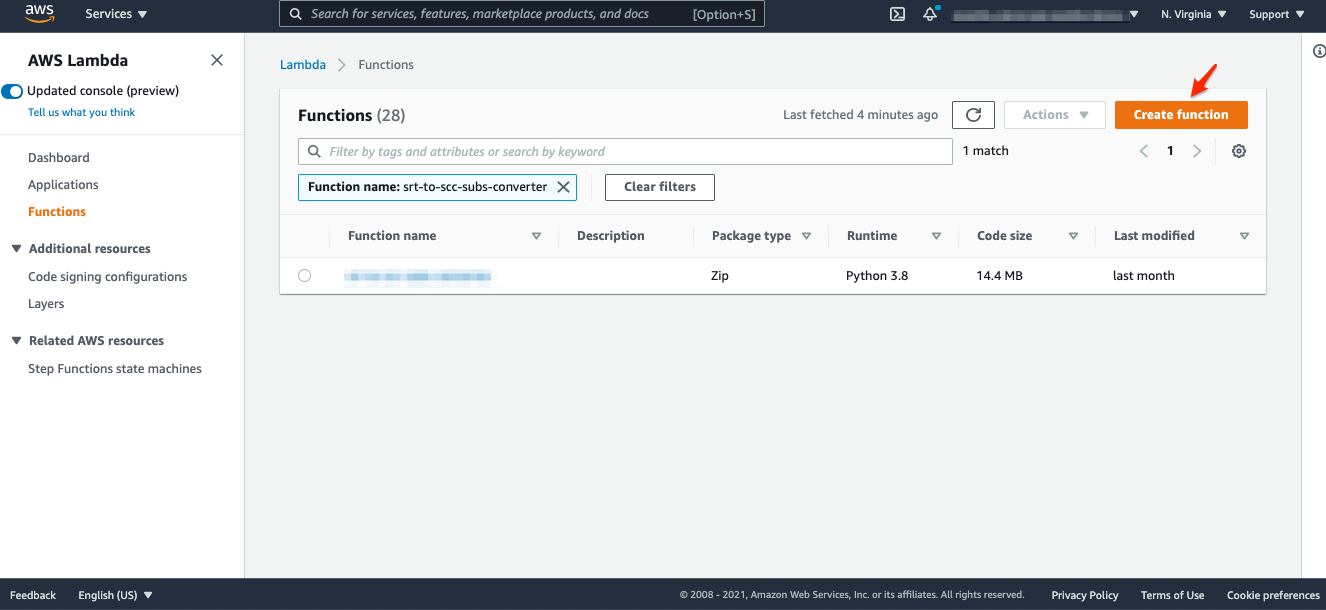Screen dimensions: 1326x610
Task: Open the English (US) language selector
Action: click(116, 595)
